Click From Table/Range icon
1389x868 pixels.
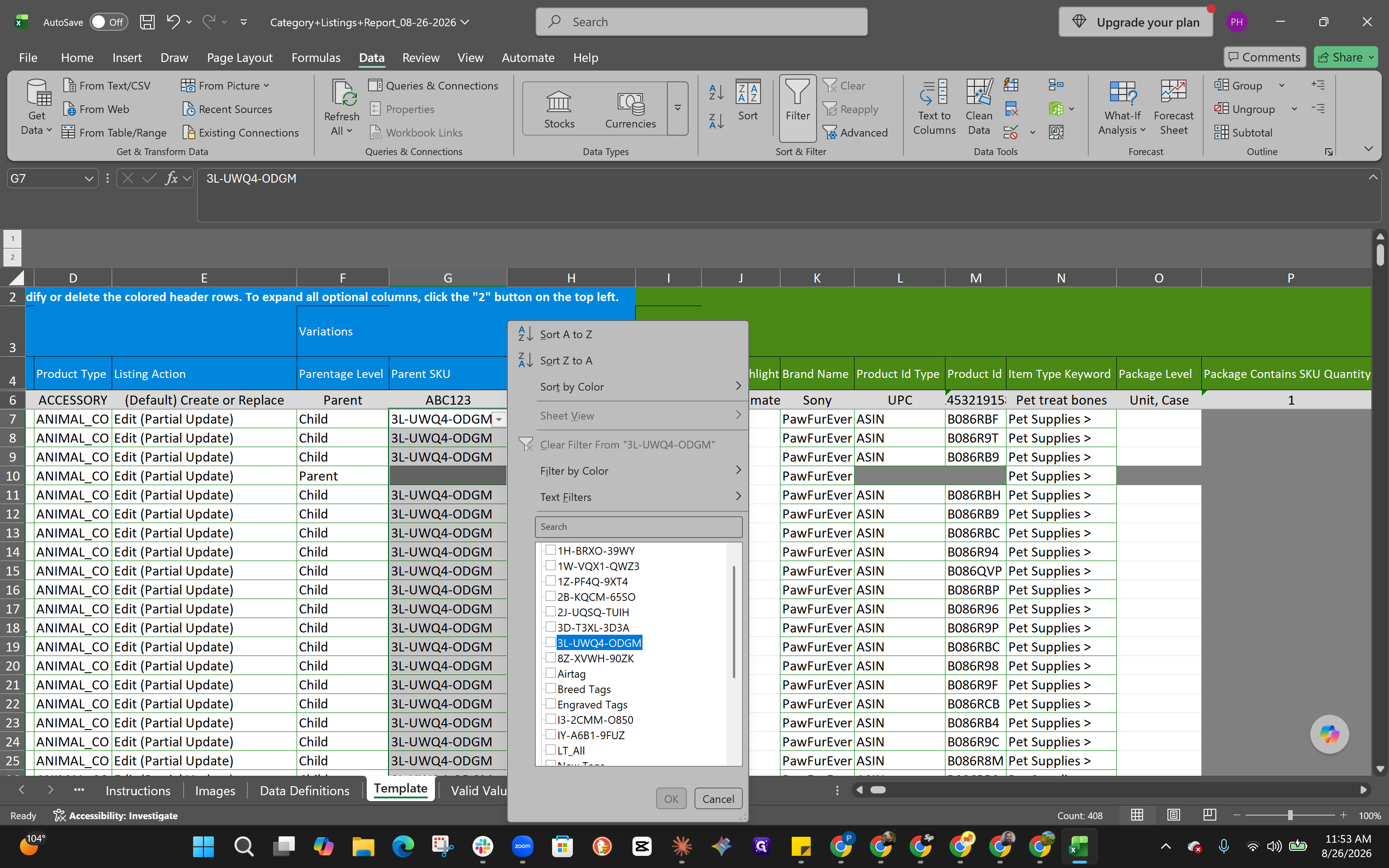[x=69, y=132]
